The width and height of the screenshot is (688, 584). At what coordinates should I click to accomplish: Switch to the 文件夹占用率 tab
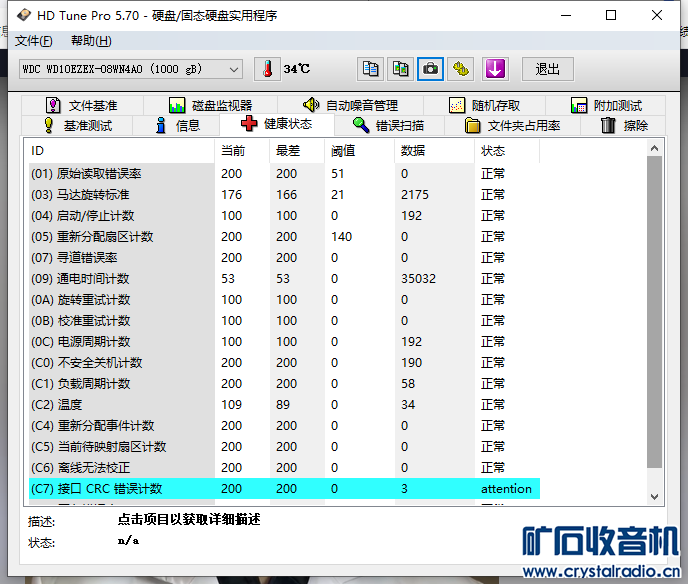(512, 126)
